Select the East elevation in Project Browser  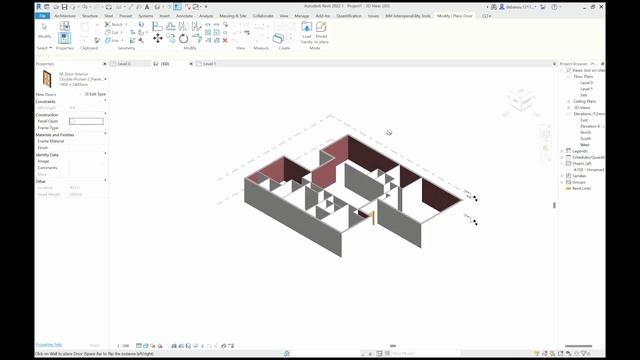[584, 120]
